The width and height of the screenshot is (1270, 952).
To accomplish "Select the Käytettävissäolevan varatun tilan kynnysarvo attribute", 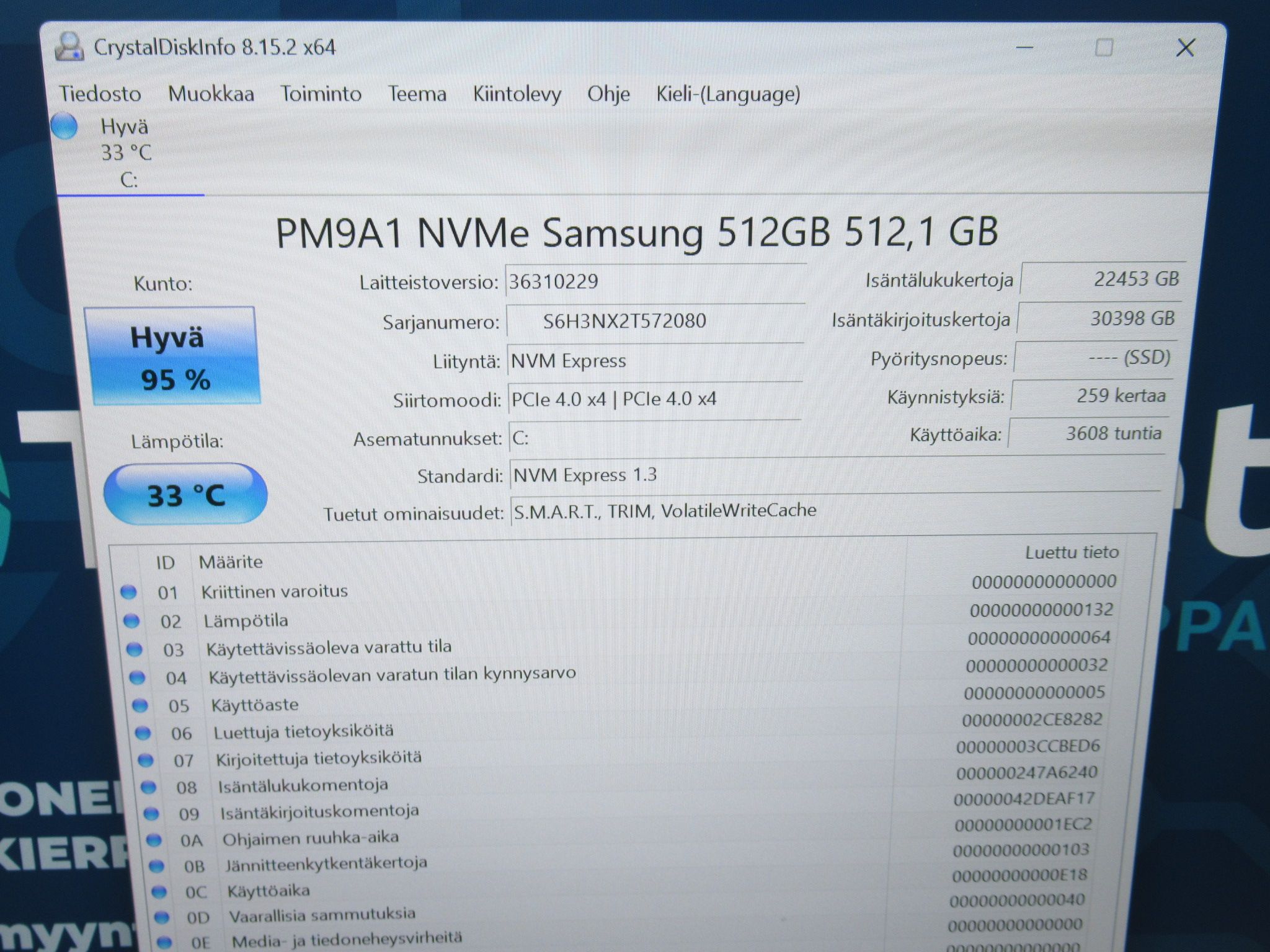I will tap(392, 675).
